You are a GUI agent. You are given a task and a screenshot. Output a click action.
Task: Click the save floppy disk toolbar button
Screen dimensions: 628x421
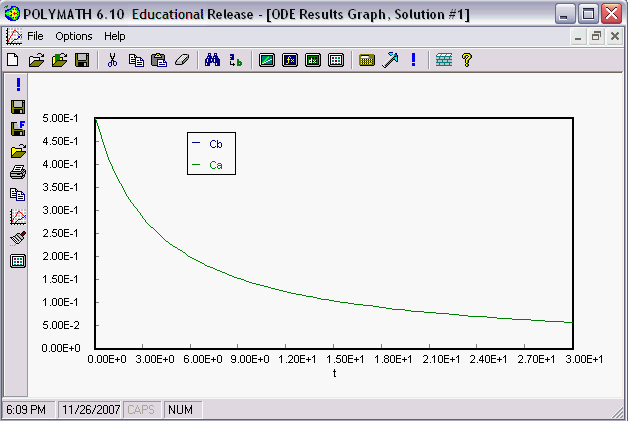click(82, 60)
